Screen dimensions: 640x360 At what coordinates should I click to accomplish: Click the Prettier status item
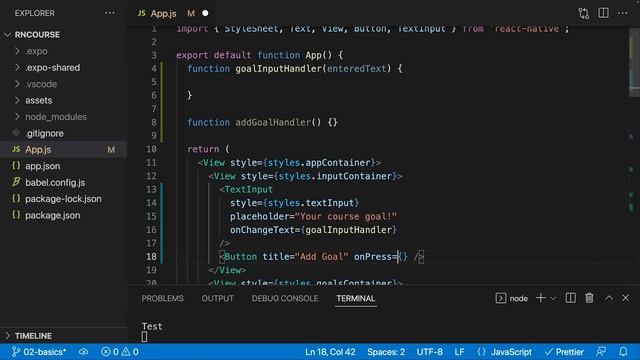[x=564, y=352]
